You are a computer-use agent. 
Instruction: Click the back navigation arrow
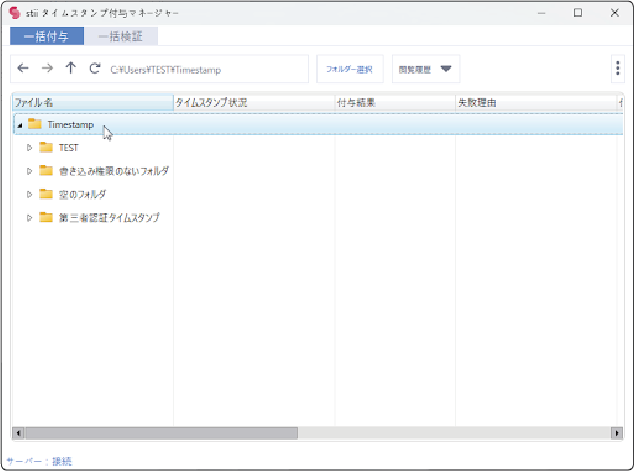[x=23, y=69]
